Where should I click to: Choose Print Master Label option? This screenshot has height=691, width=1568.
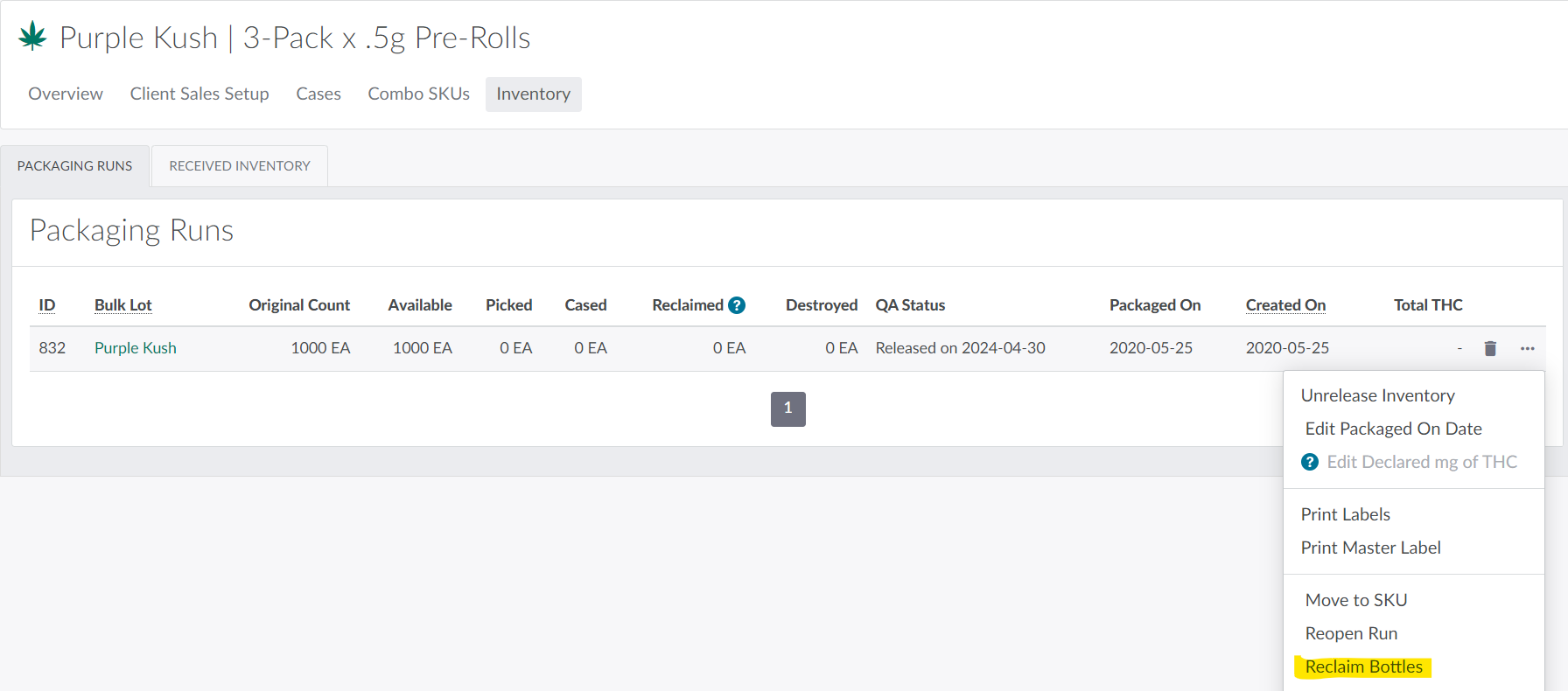pyautogui.click(x=1370, y=548)
